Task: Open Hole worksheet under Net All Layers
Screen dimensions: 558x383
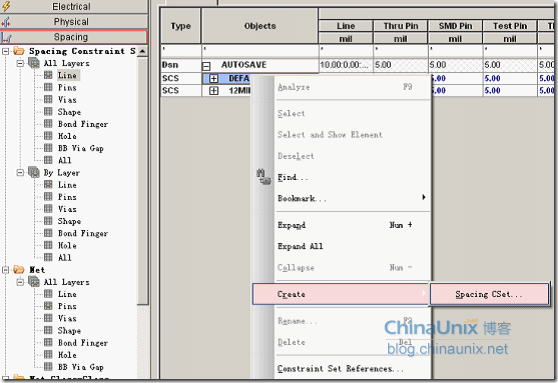Action: point(67,355)
